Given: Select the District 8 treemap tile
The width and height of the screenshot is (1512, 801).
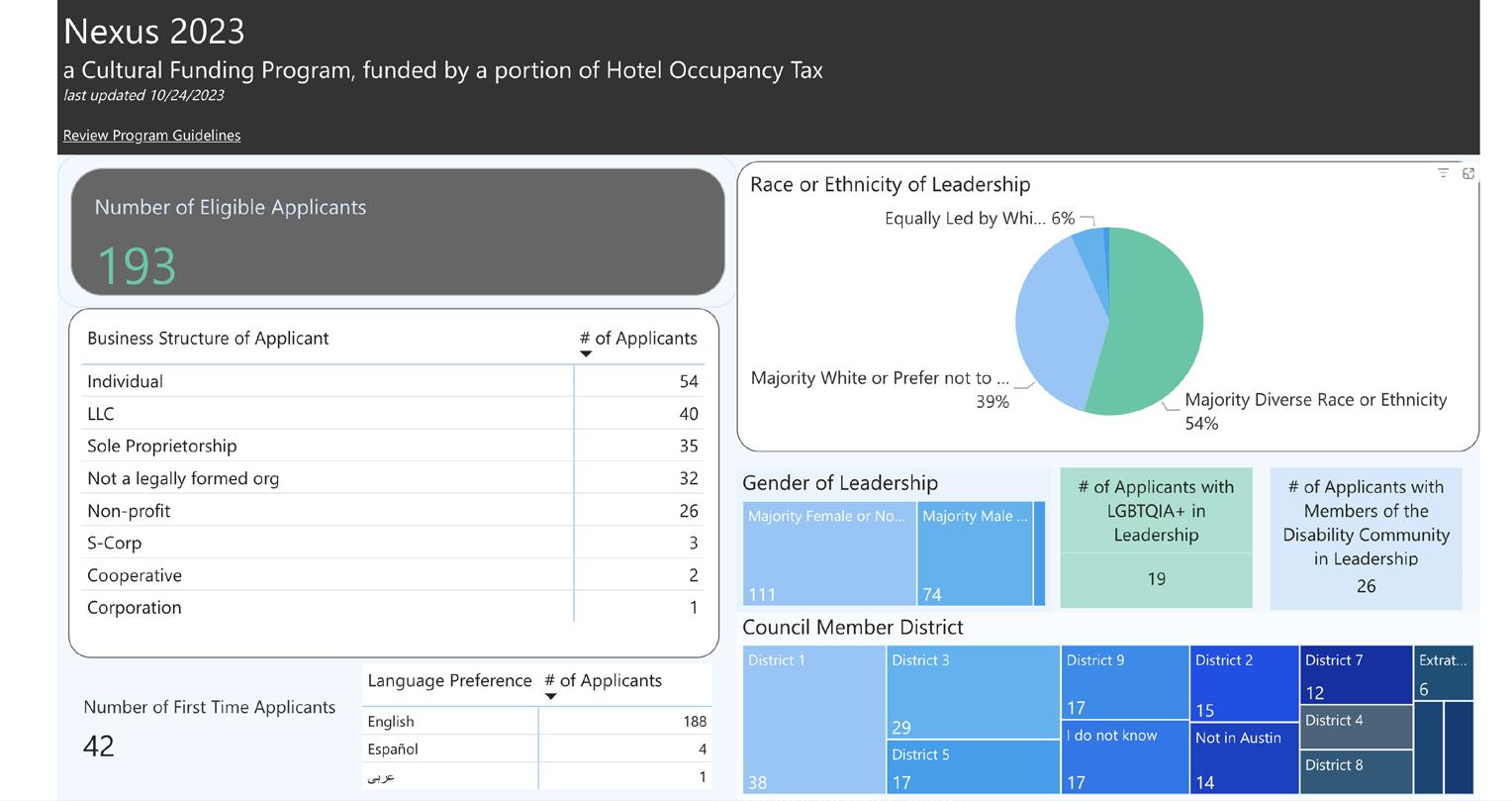Looking at the screenshot, I should 1357,772.
